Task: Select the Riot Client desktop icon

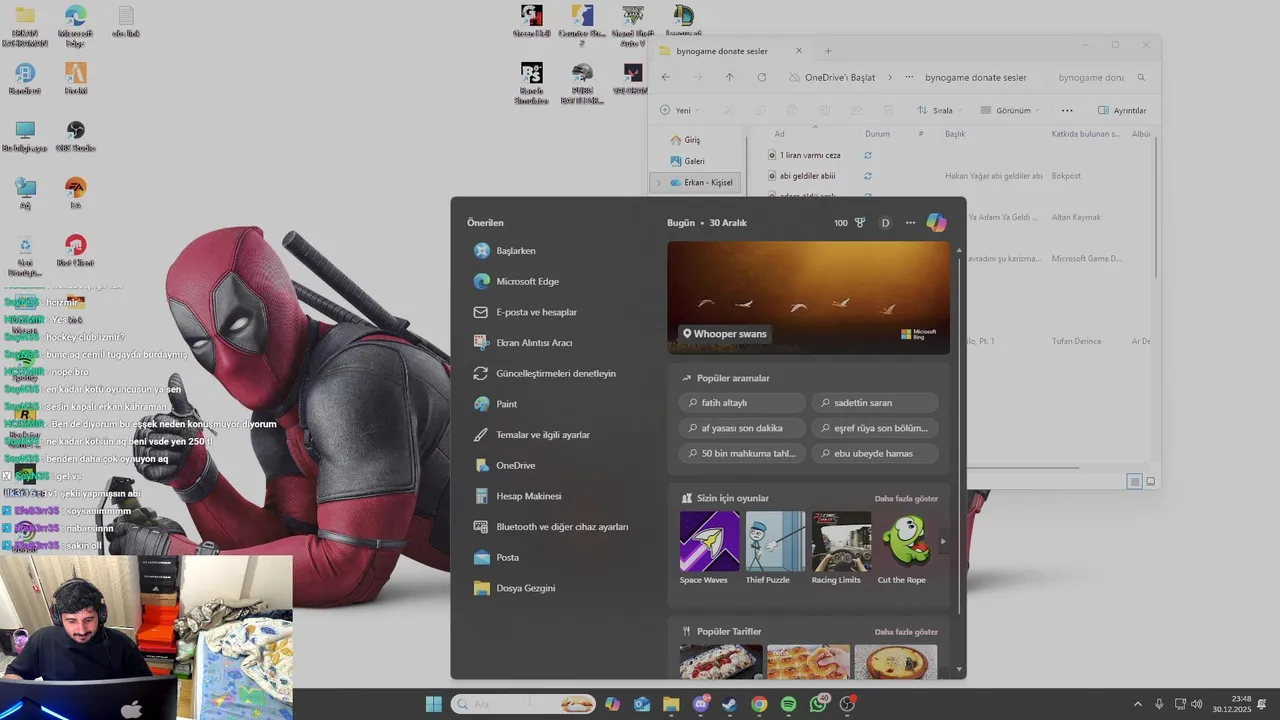Action: [76, 251]
